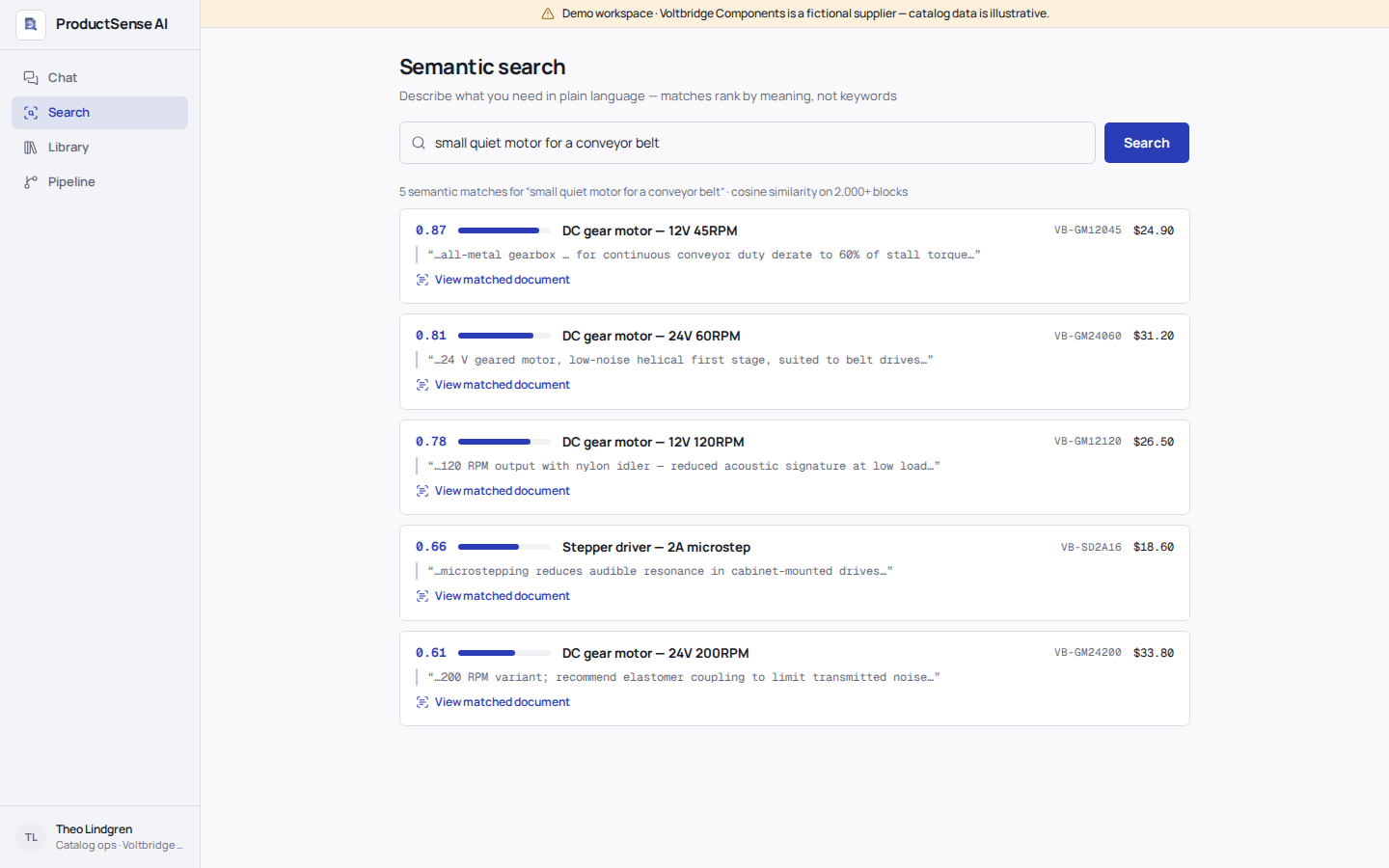
Task: Focus the semantic search query field
Action: [x=748, y=143]
